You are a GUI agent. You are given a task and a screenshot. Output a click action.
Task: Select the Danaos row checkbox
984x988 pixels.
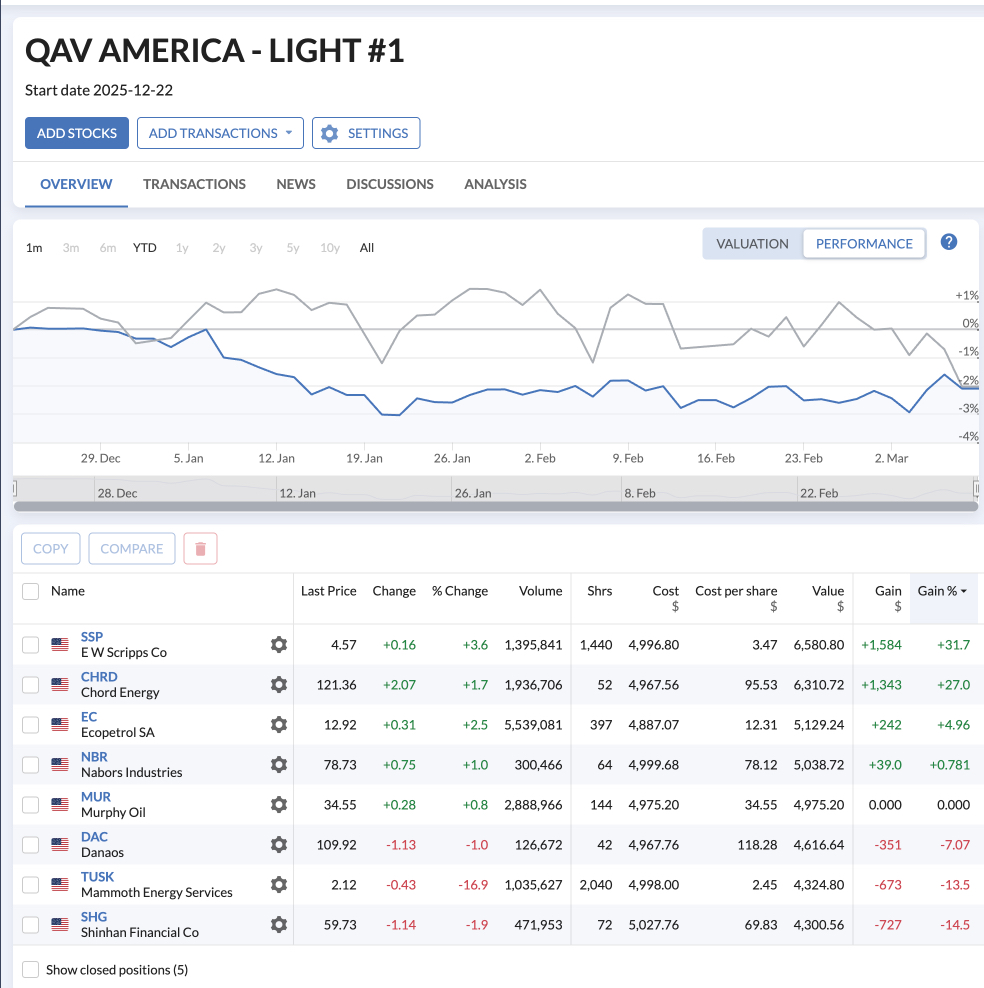pos(31,845)
